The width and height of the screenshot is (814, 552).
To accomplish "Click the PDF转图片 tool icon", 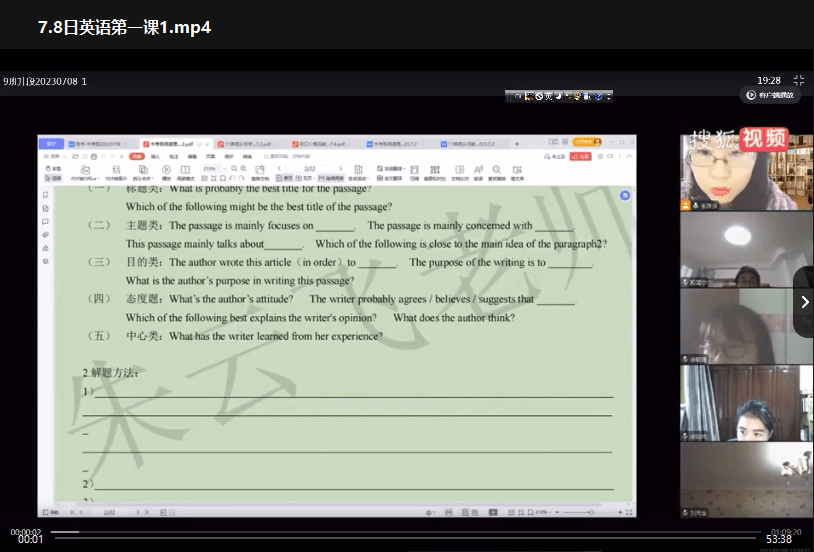I will coord(116,173).
